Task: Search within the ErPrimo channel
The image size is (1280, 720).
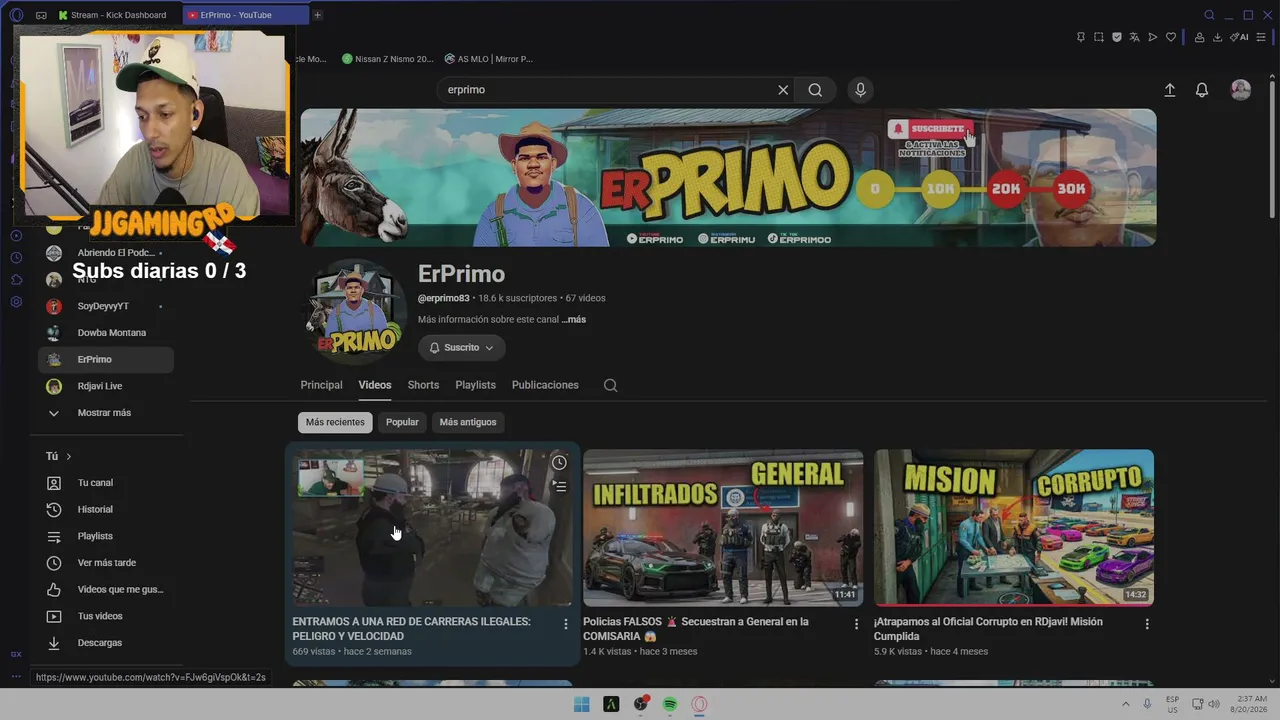Action: (x=611, y=385)
